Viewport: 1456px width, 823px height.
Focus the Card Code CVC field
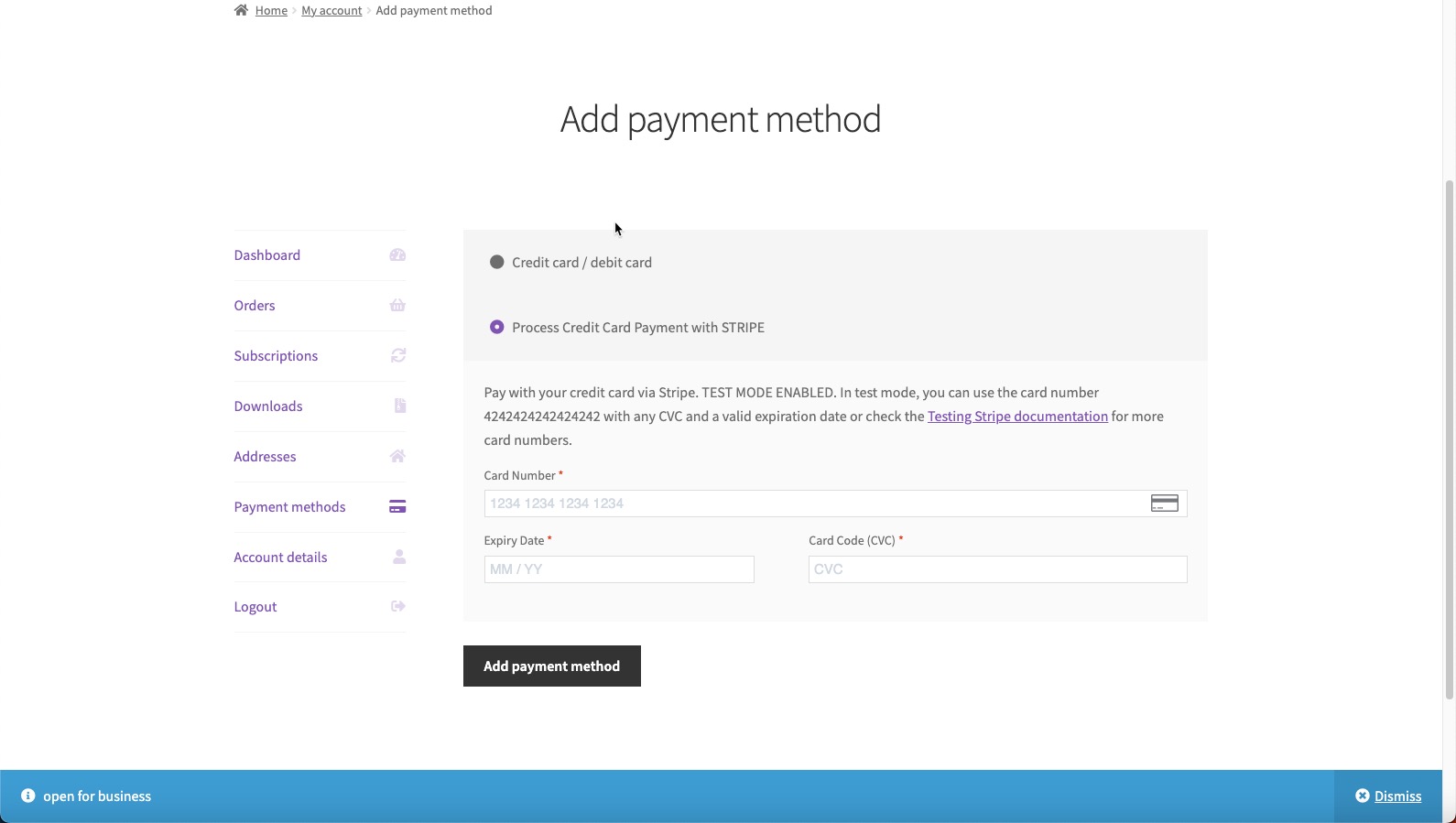pyautogui.click(x=997, y=569)
